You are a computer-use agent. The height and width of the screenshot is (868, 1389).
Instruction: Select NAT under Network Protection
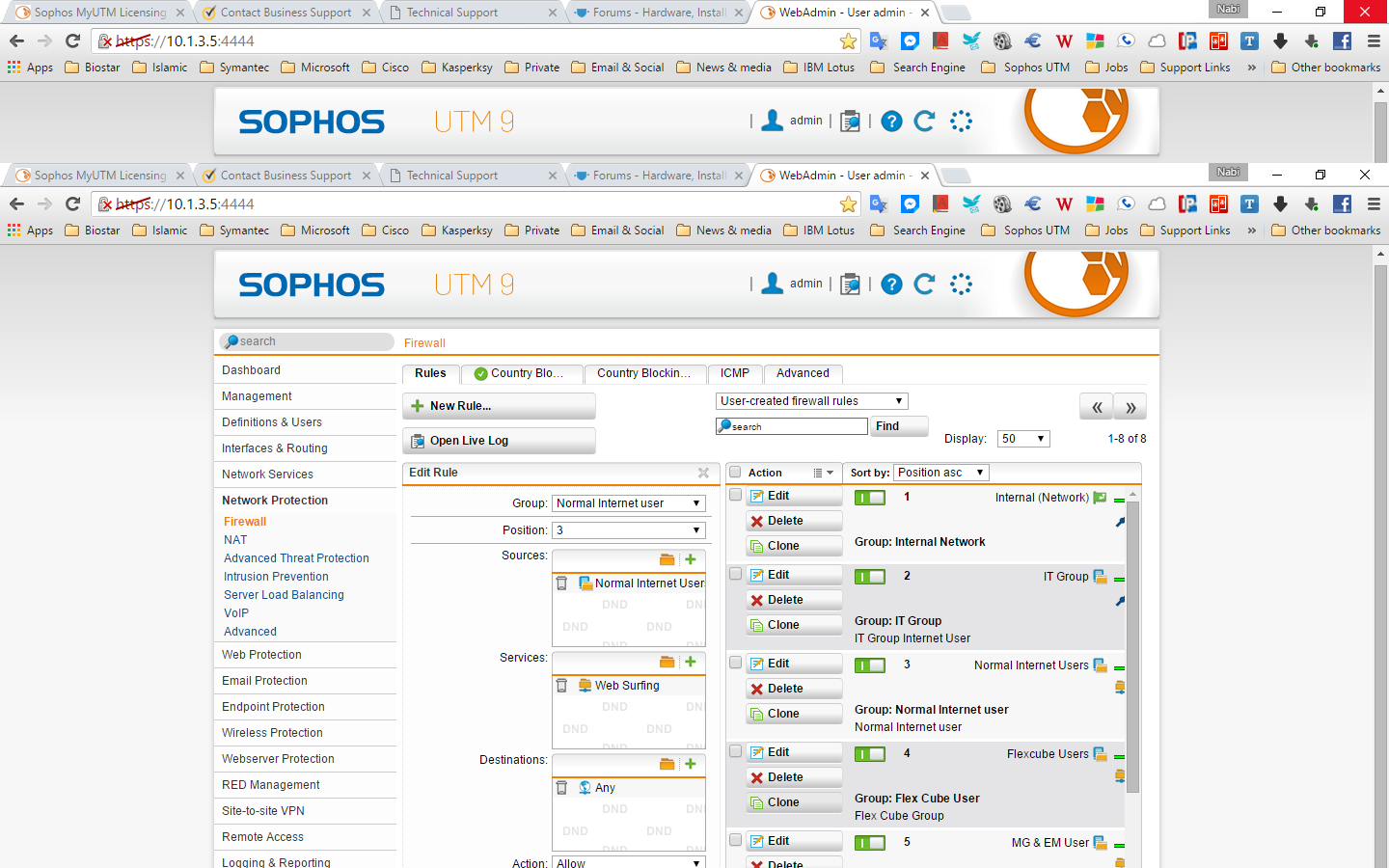[235, 540]
